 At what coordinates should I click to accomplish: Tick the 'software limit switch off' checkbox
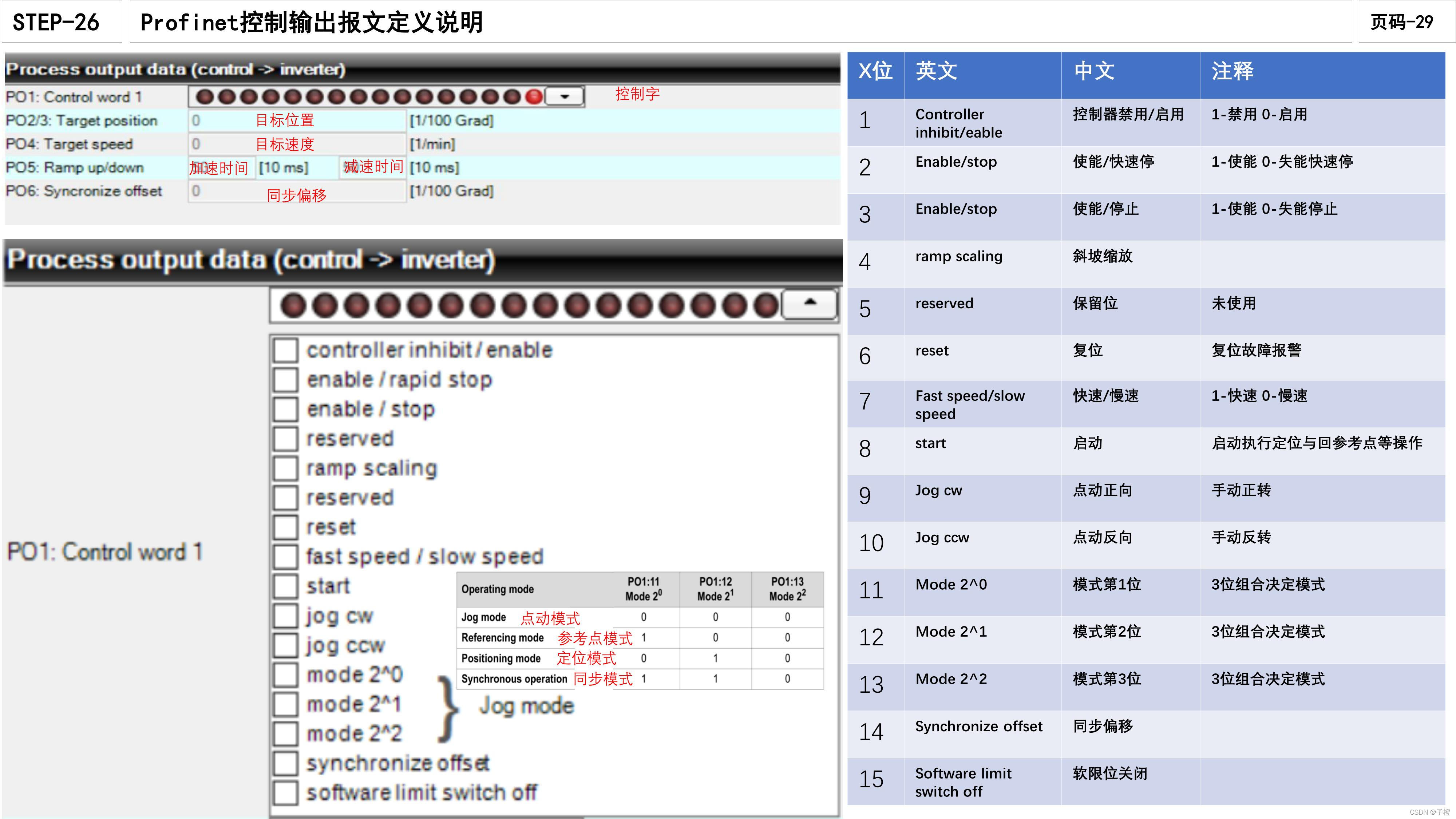pyautogui.click(x=285, y=792)
